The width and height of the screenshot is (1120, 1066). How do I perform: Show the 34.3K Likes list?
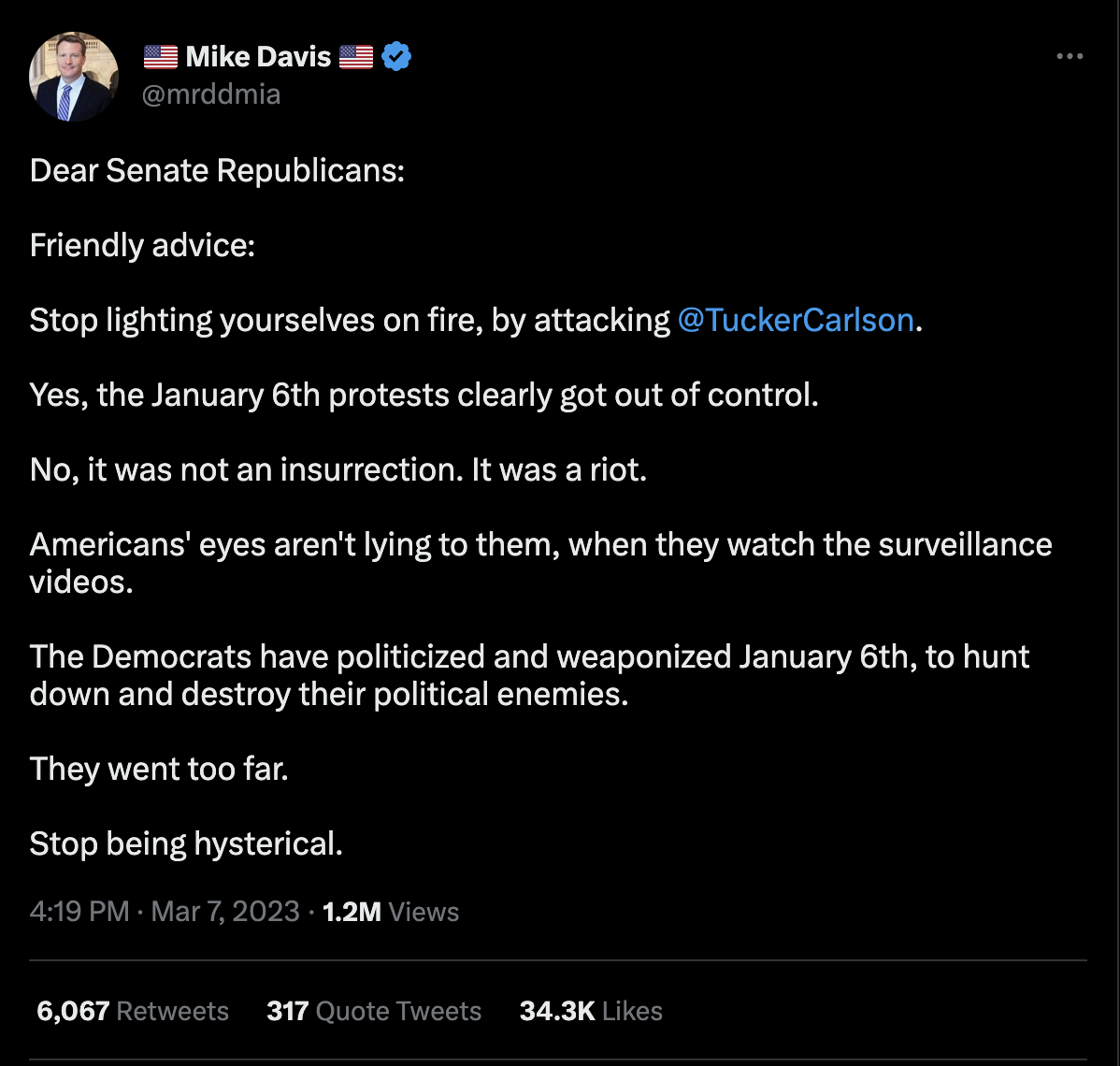[591, 1011]
